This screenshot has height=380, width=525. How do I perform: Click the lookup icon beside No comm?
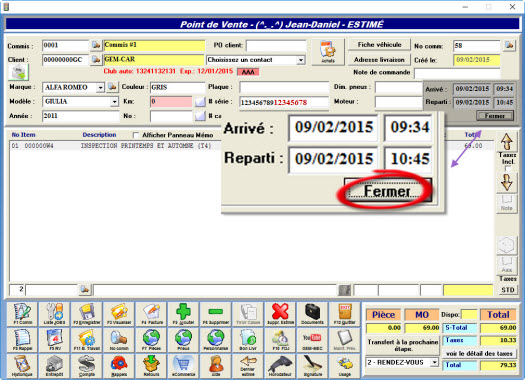click(509, 45)
